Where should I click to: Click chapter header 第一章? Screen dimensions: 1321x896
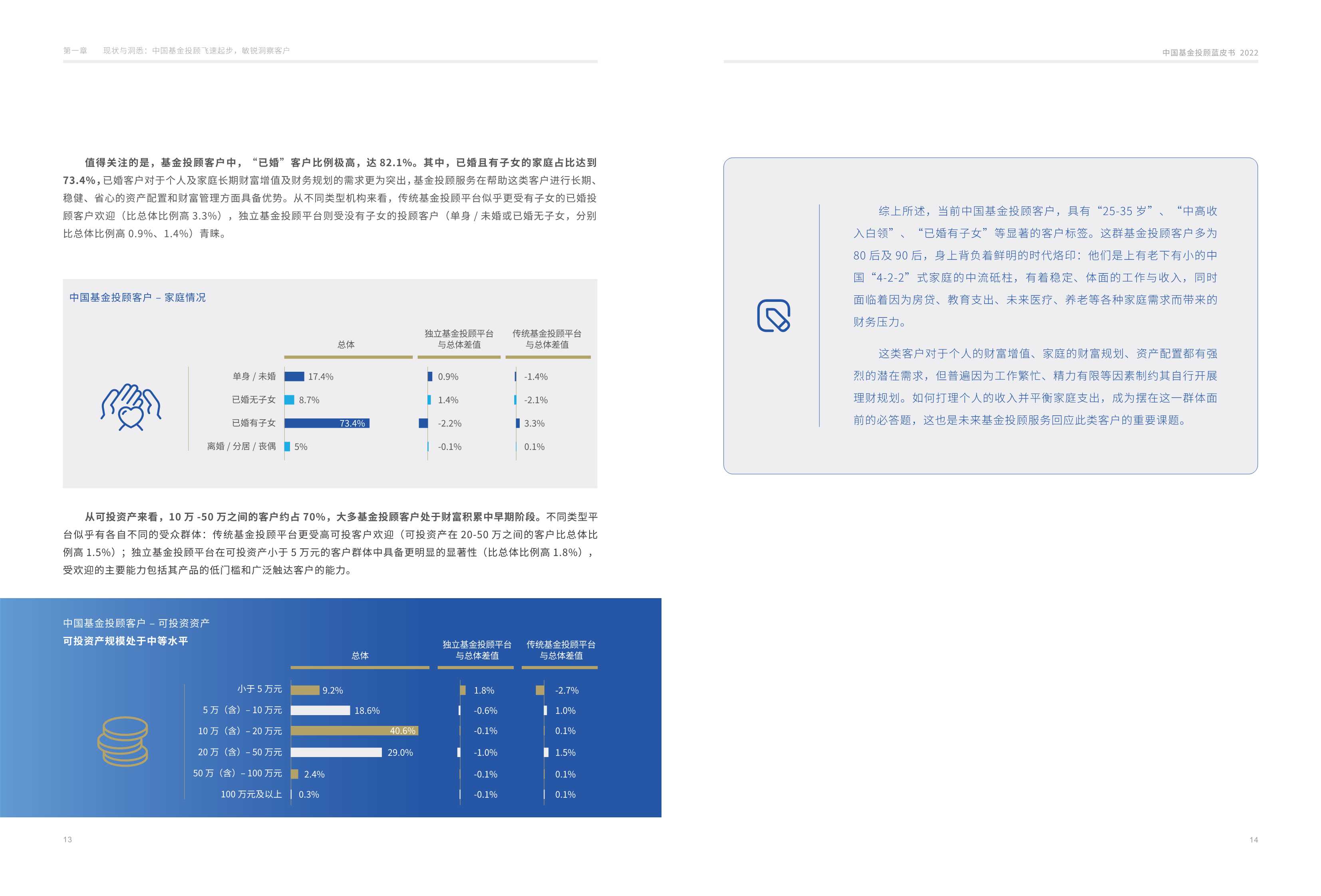click(x=75, y=51)
